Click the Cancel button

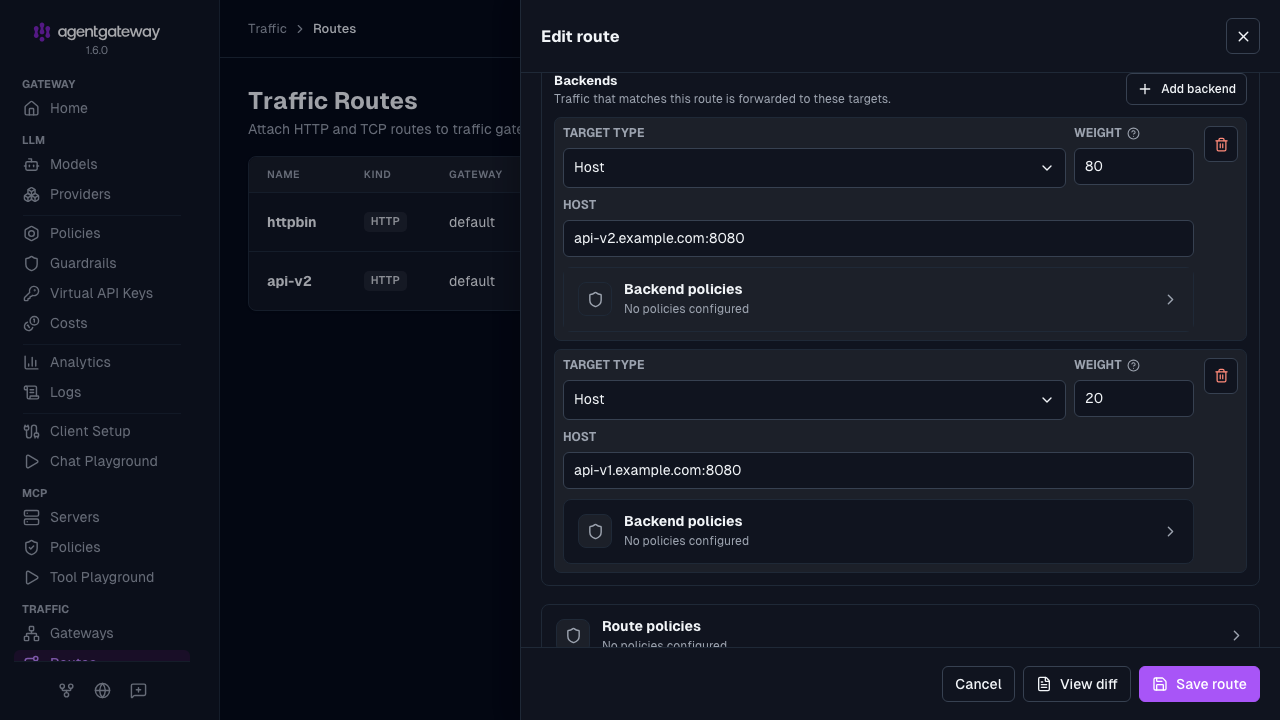click(x=978, y=684)
